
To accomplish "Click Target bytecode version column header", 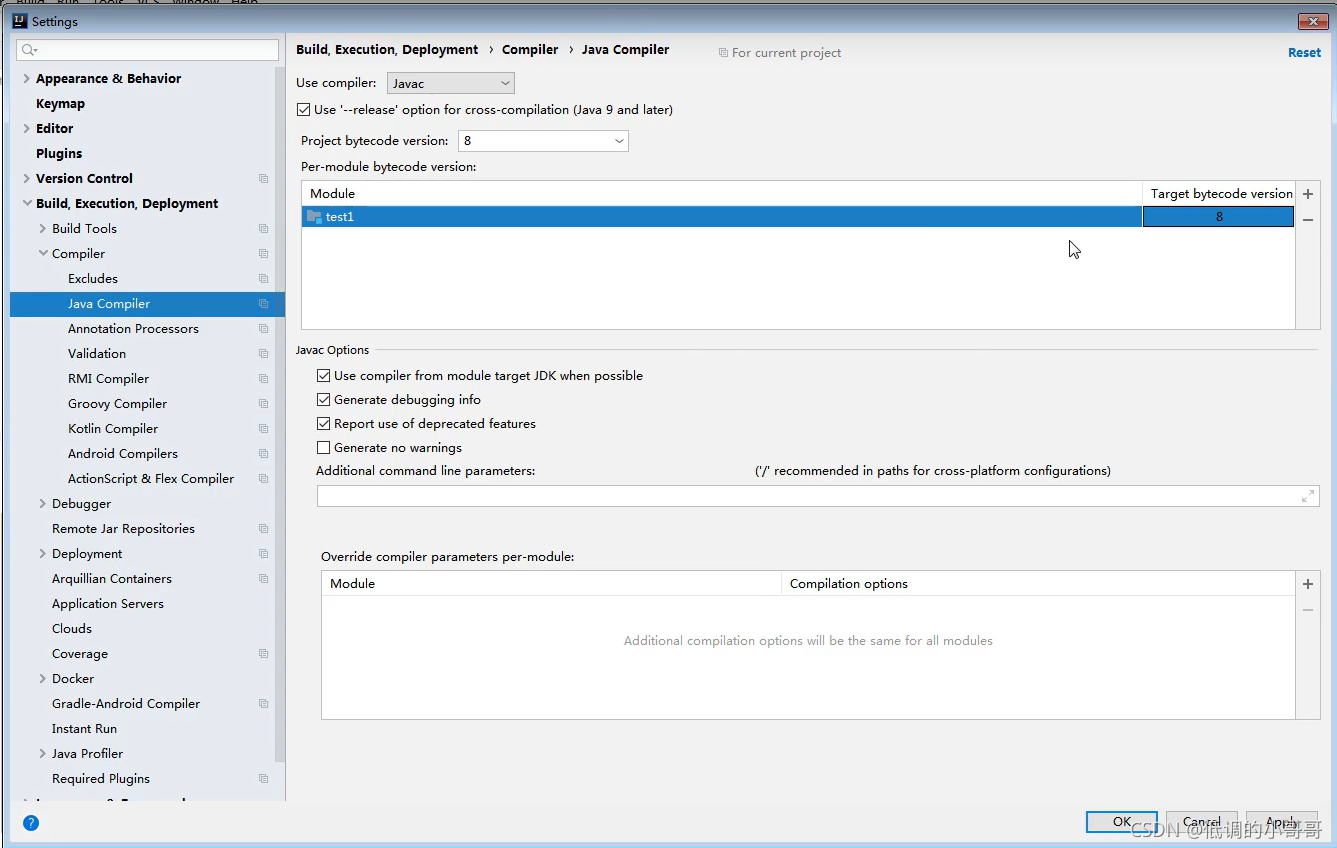I will [1221, 194].
